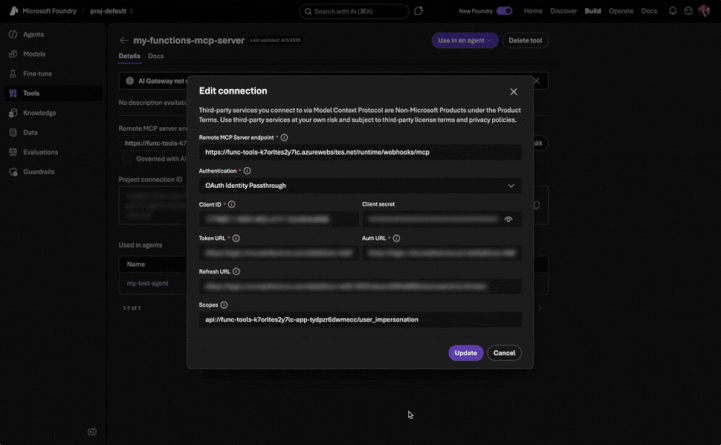Open Docs in the top navigation
This screenshot has width=721, height=445.
tap(649, 11)
